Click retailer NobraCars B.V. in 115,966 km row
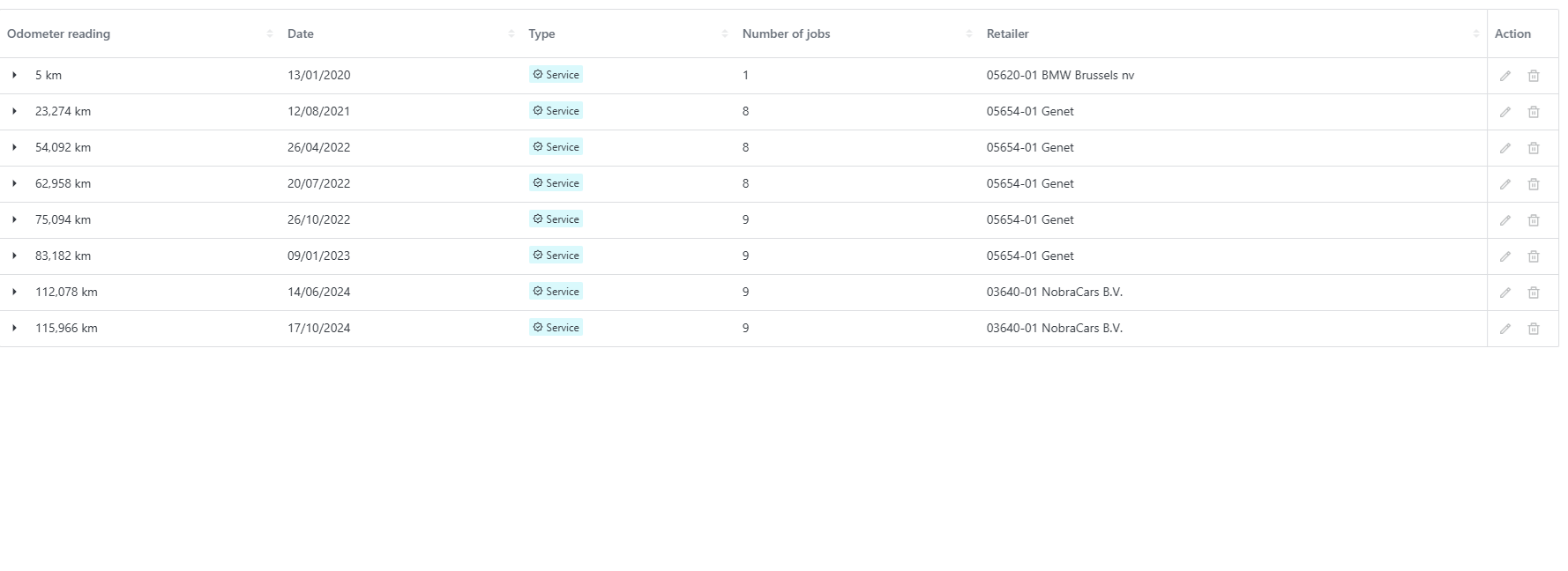The height and width of the screenshot is (571, 1568). pyautogui.click(x=1055, y=328)
